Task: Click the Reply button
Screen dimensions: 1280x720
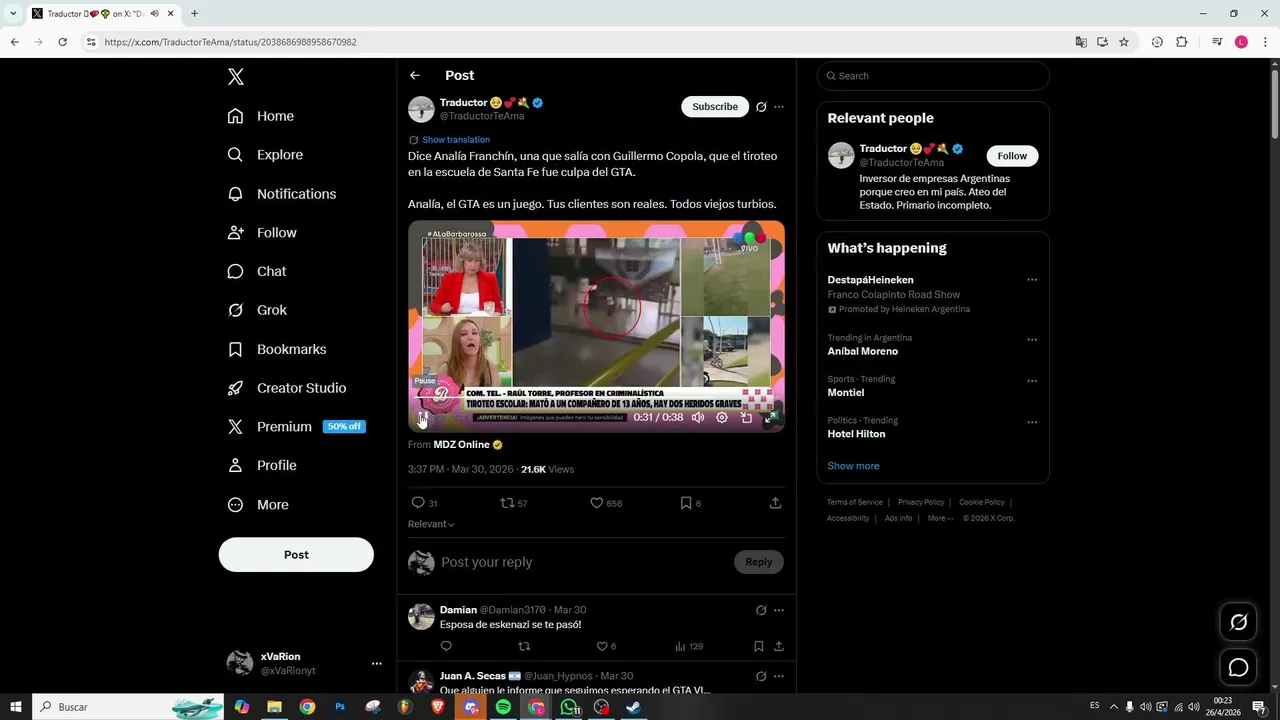Action: tap(759, 562)
